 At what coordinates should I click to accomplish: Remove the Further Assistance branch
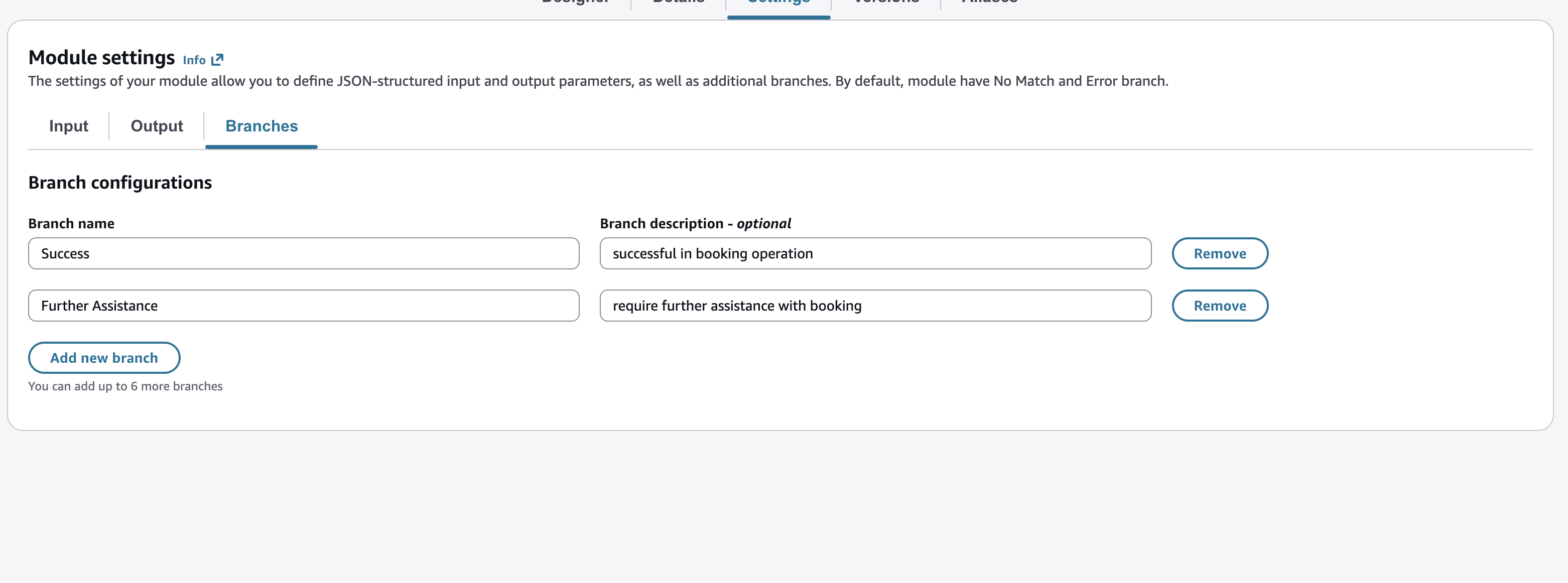tap(1219, 306)
